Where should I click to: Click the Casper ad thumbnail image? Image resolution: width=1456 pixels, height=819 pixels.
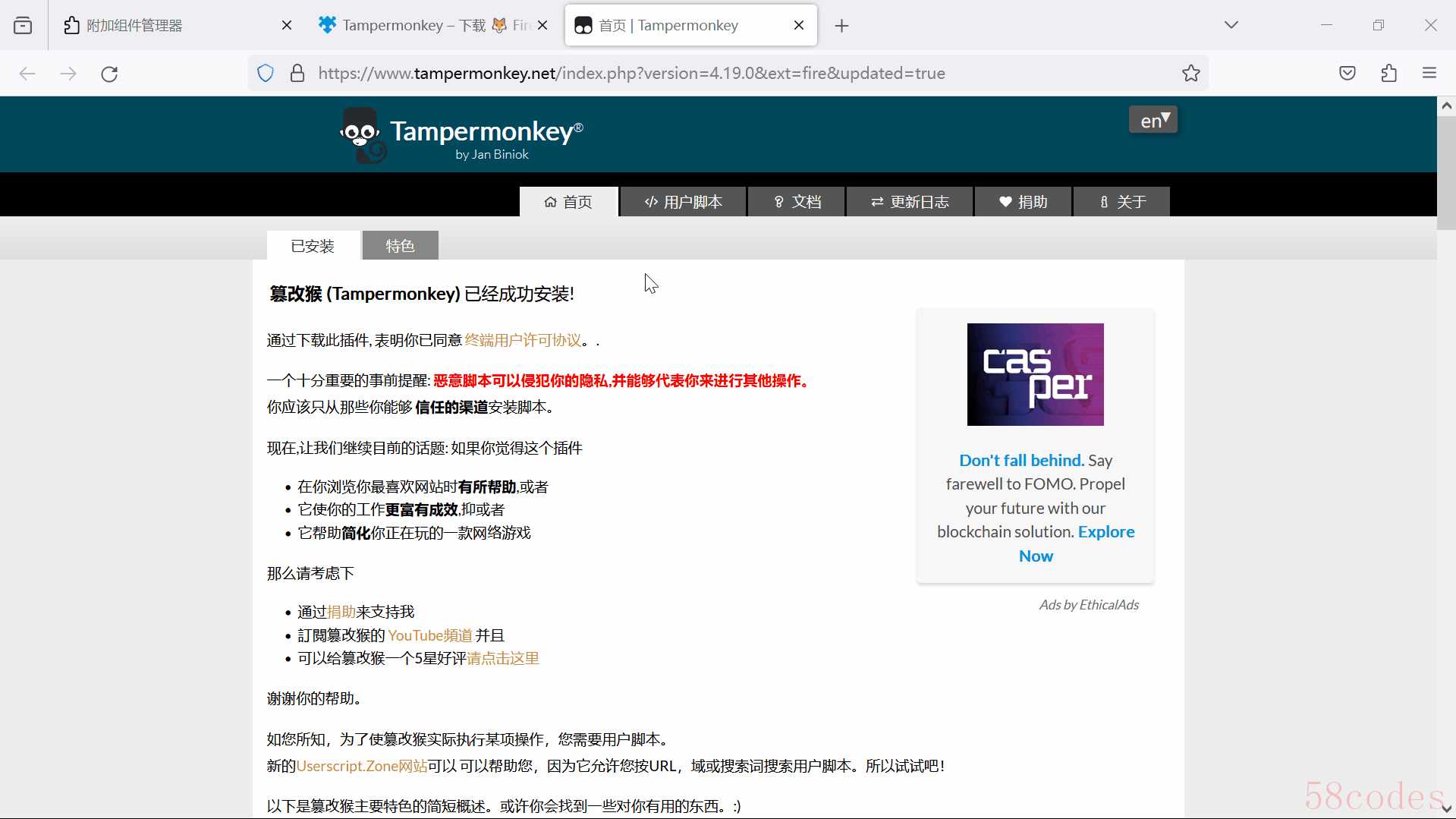[1035, 374]
